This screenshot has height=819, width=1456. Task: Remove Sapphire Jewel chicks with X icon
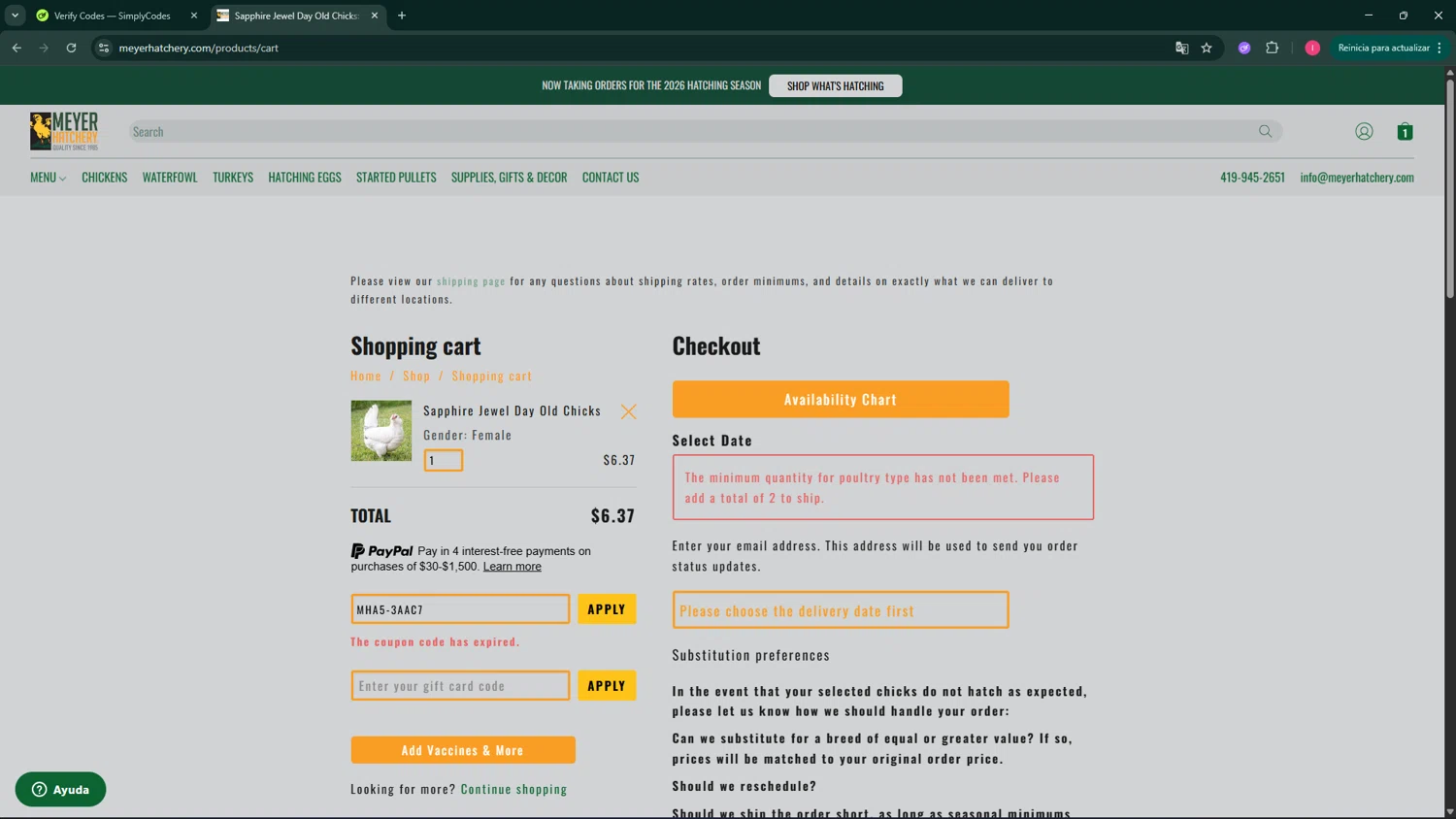[628, 411]
